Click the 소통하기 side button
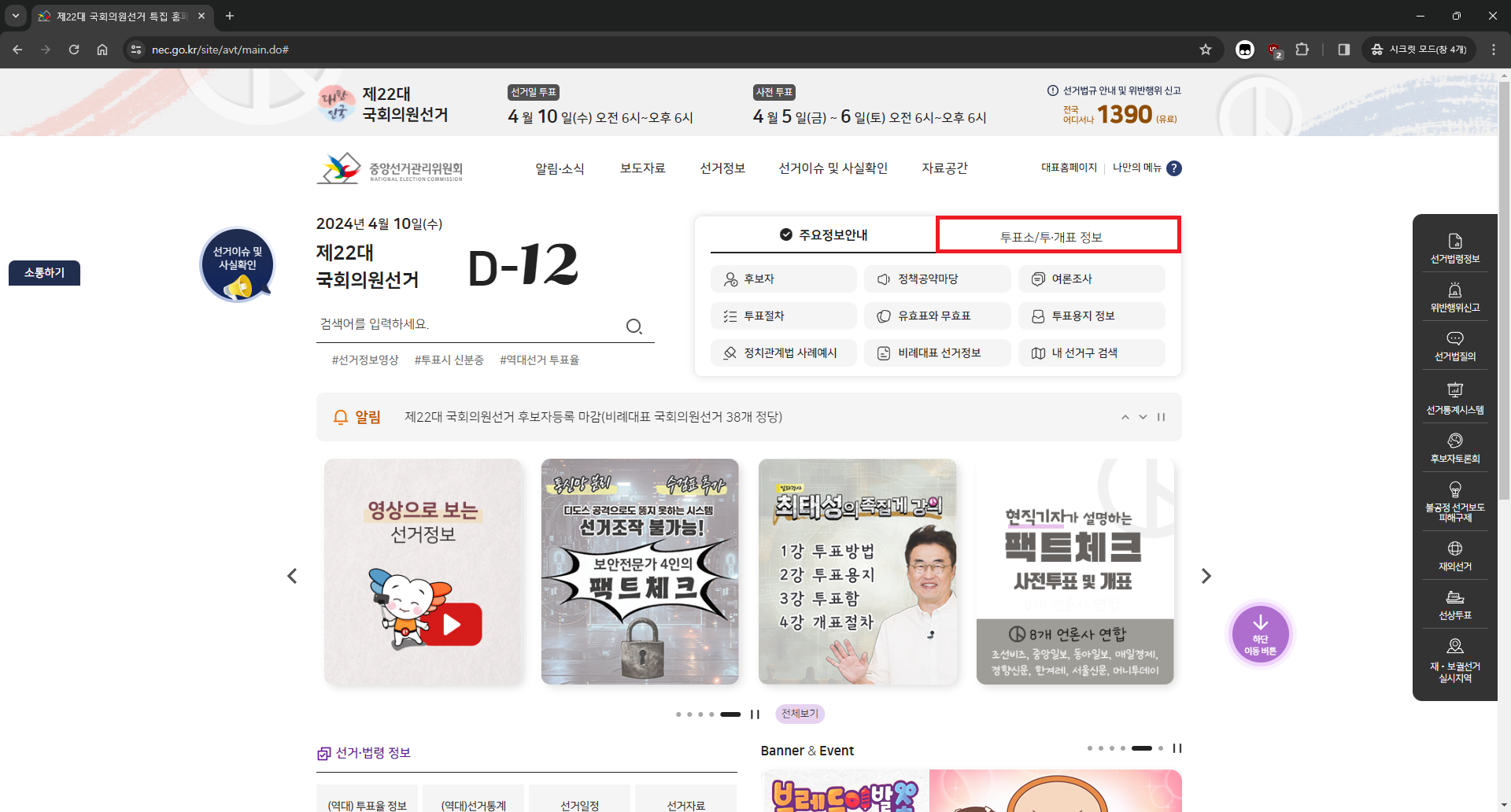Viewport: 1511px width, 812px height. (x=44, y=273)
